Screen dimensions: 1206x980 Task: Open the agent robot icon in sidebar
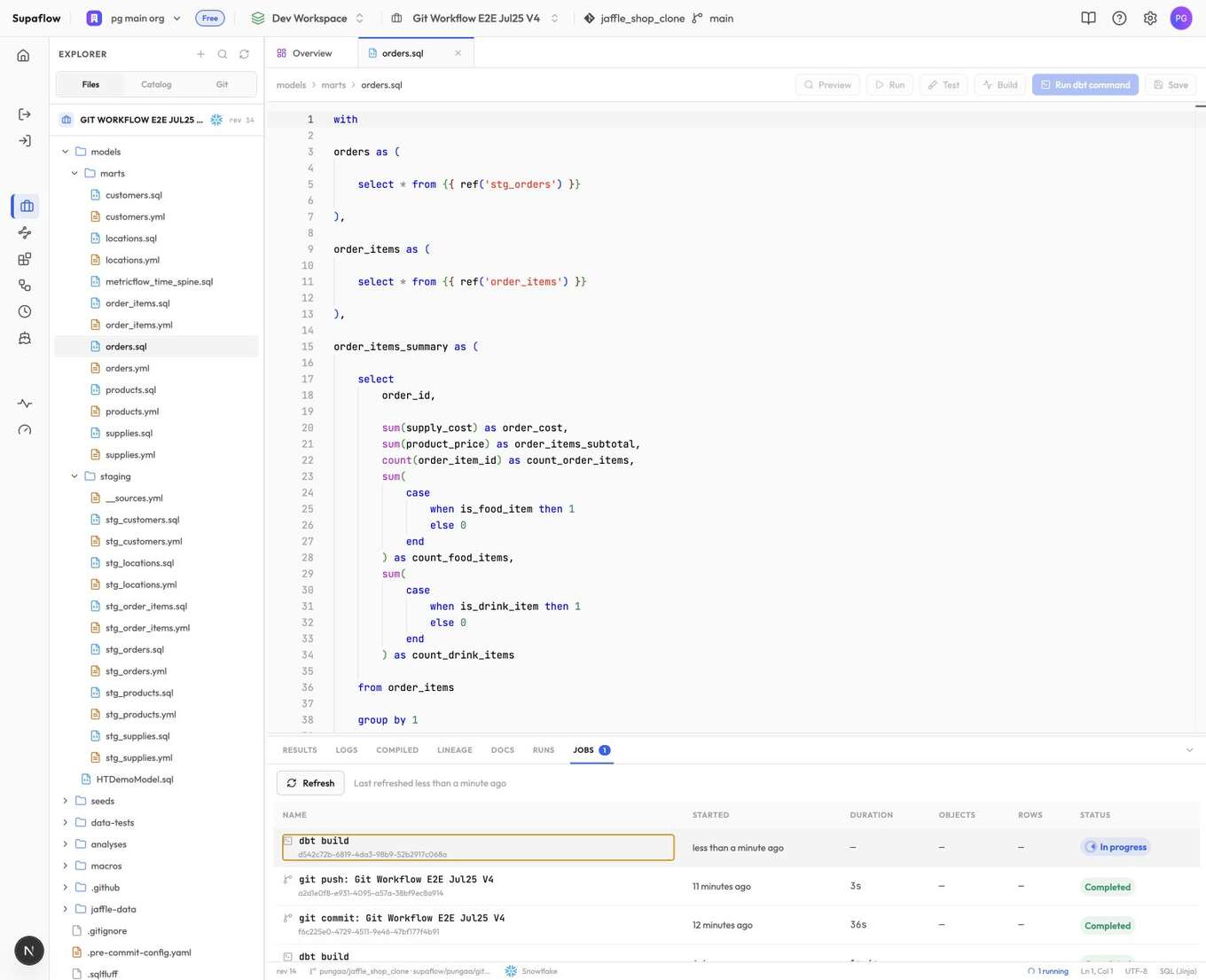pyautogui.click(x=25, y=338)
